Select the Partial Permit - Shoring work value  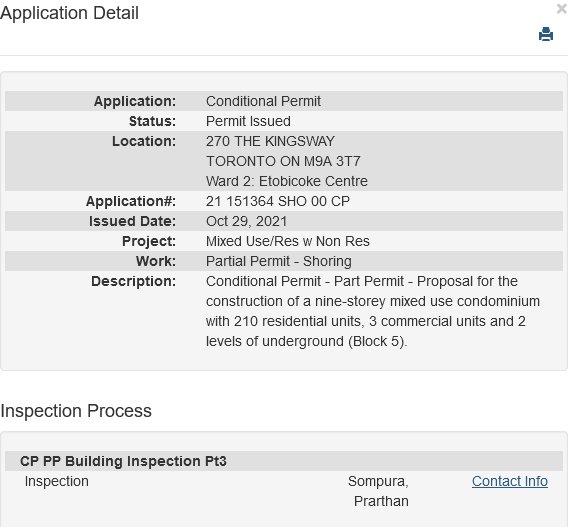pos(279,261)
